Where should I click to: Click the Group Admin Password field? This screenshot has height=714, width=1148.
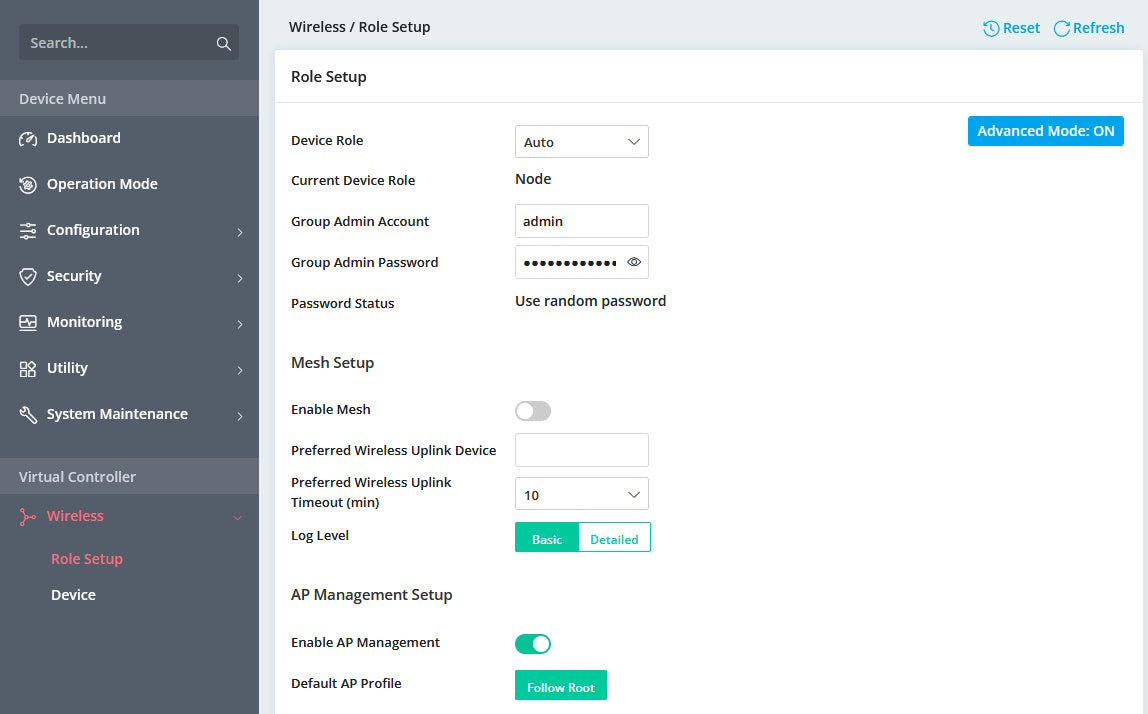point(582,262)
